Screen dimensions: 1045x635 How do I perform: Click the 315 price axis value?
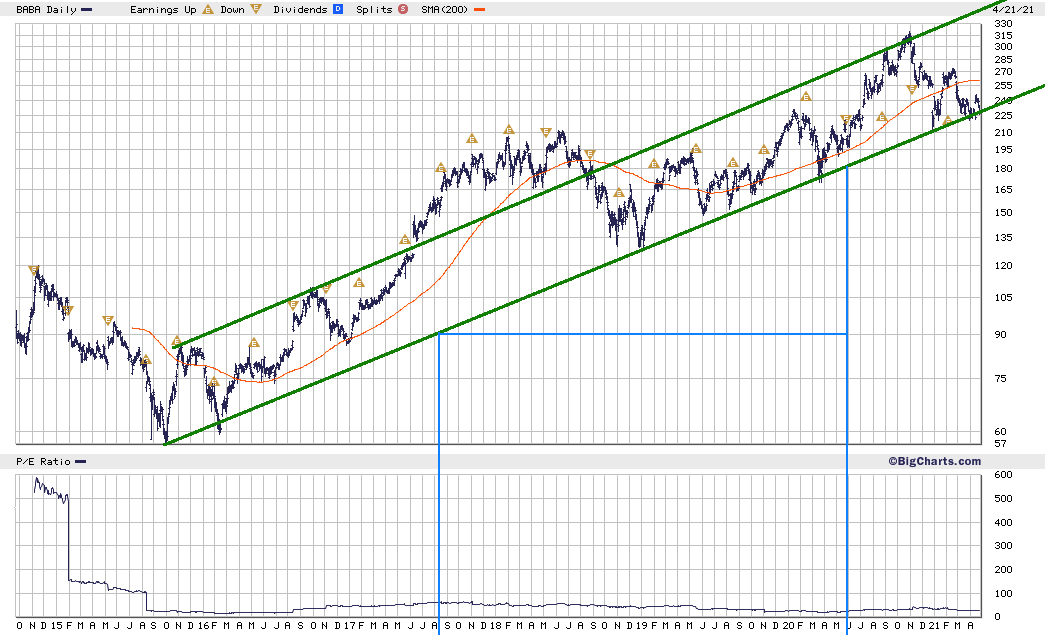[x=1003, y=35]
